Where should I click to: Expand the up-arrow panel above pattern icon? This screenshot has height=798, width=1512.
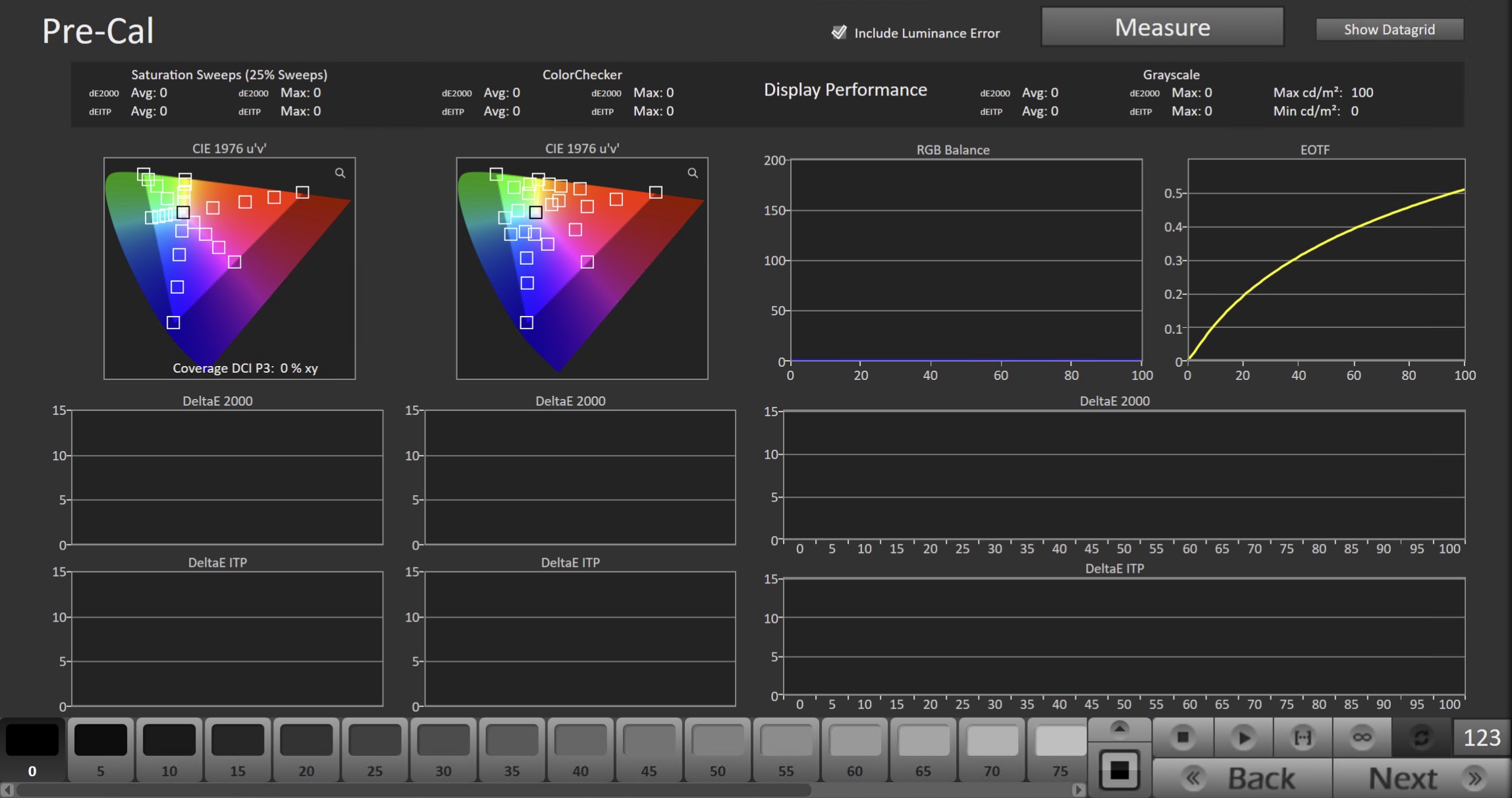click(1120, 729)
